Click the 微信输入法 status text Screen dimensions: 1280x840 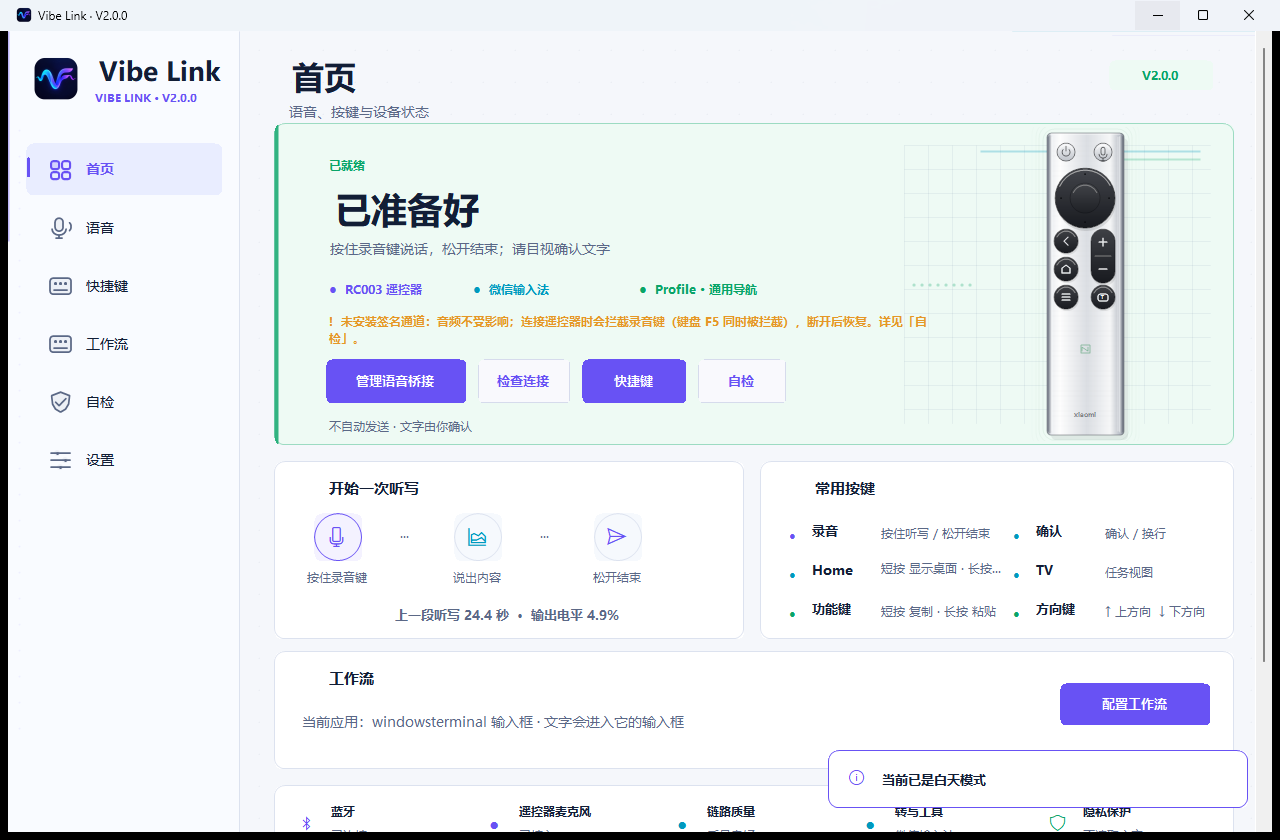click(x=519, y=290)
